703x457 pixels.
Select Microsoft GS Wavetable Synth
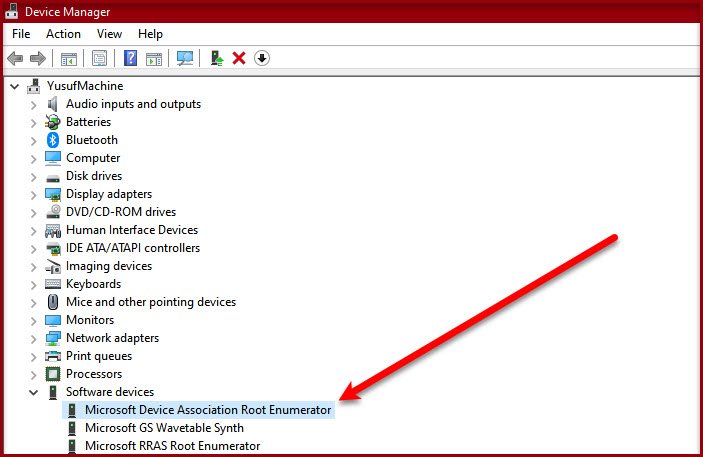click(165, 428)
